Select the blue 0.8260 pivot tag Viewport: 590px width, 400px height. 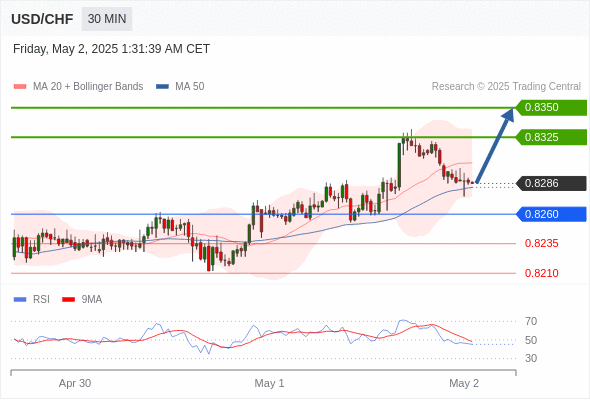(x=551, y=214)
